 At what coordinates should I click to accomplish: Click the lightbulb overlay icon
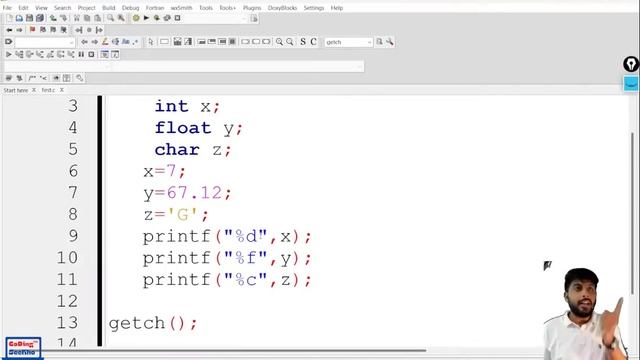click(x=631, y=64)
